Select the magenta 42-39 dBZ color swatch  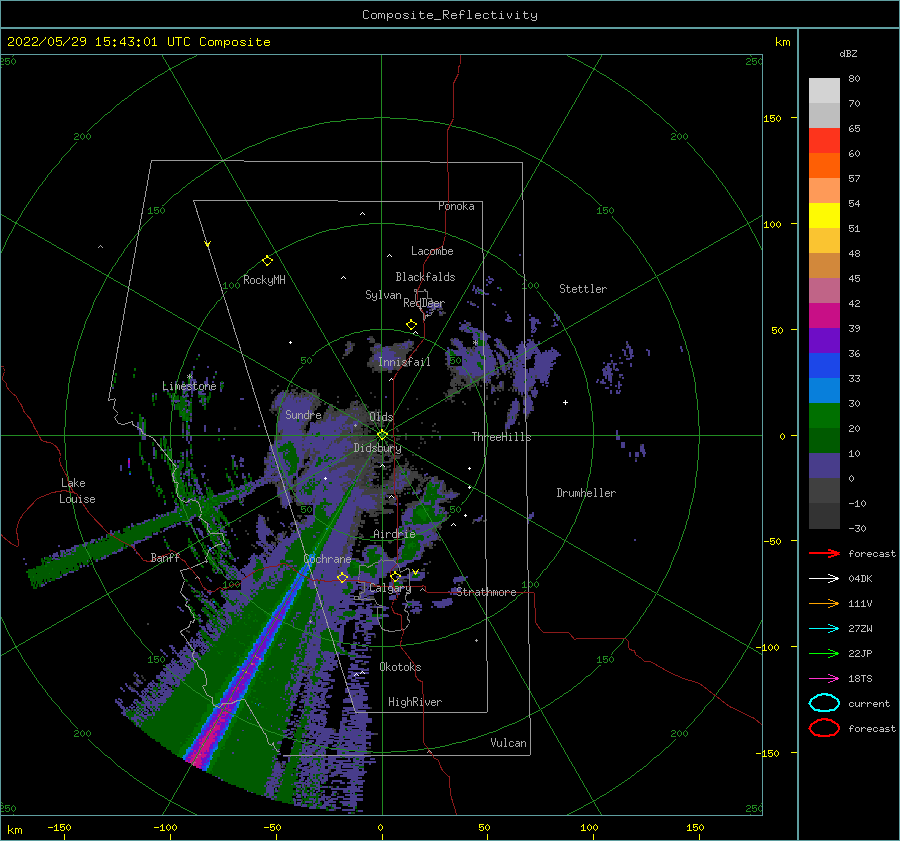coord(824,316)
